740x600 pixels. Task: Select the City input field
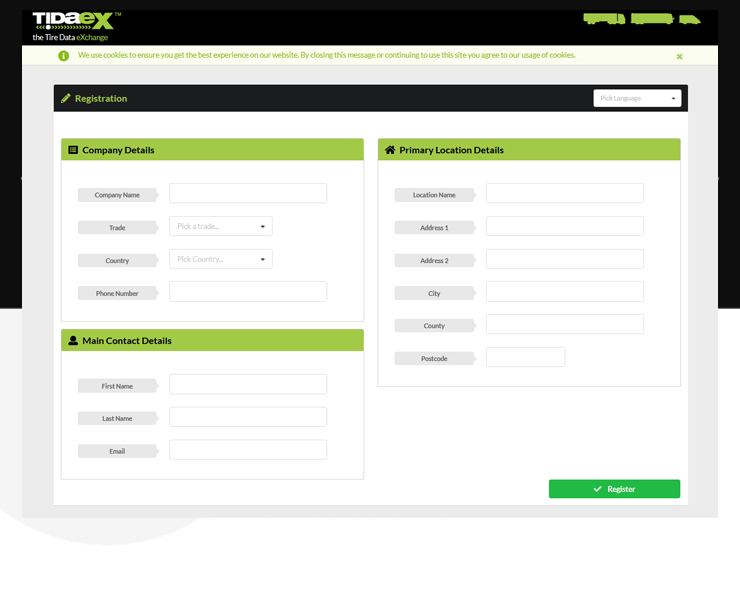[x=564, y=292]
